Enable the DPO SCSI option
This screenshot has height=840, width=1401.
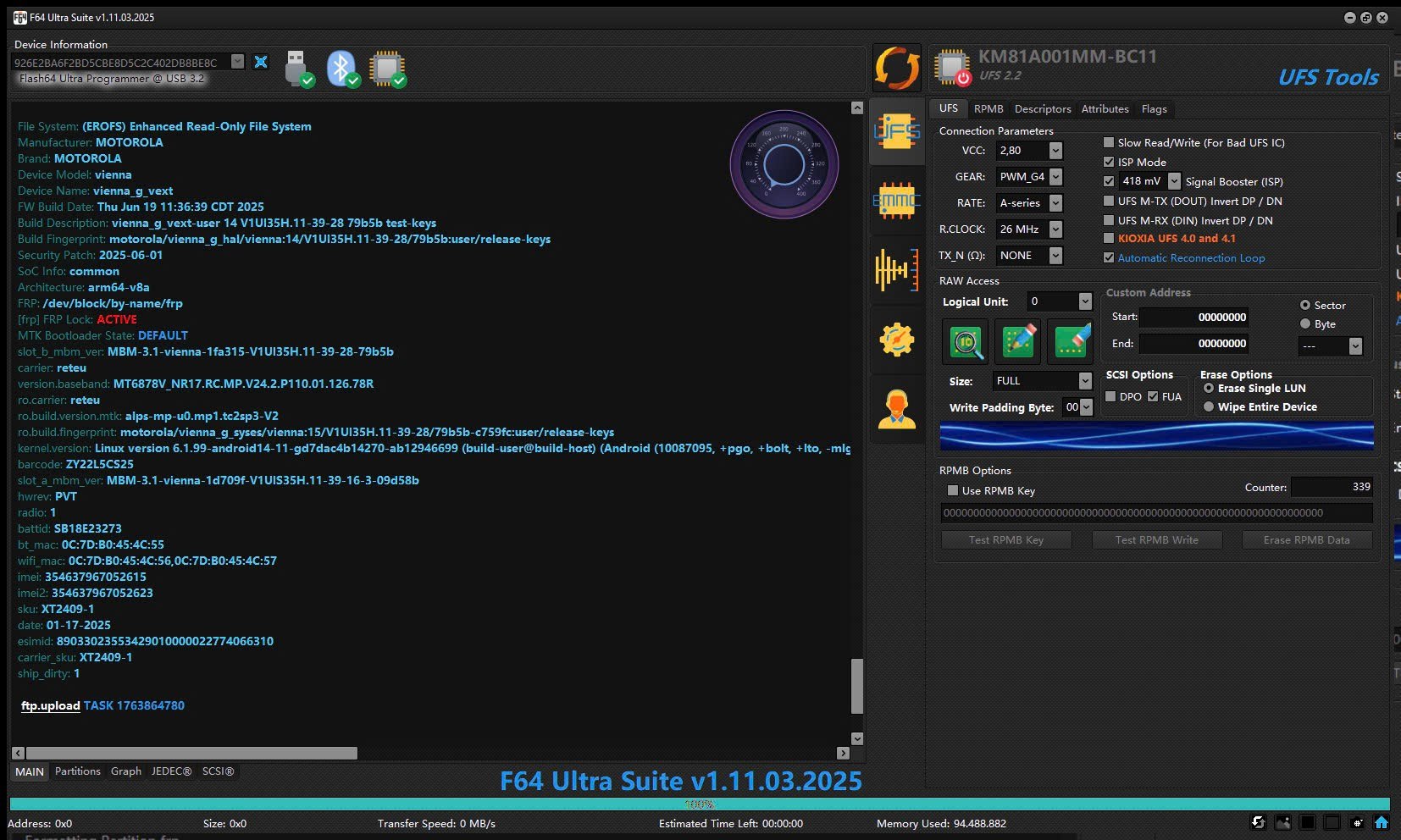1110,396
